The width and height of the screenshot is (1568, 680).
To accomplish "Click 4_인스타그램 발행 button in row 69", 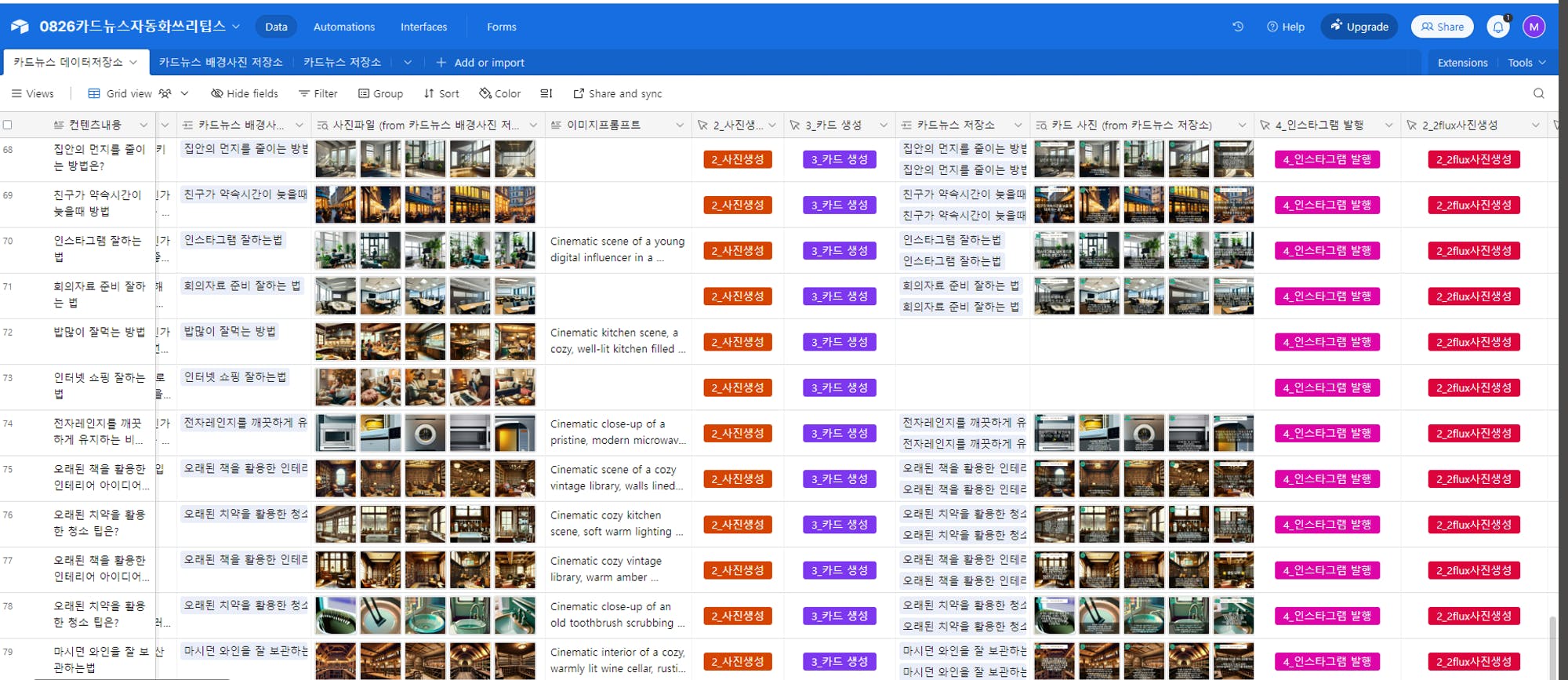I will [x=1327, y=205].
